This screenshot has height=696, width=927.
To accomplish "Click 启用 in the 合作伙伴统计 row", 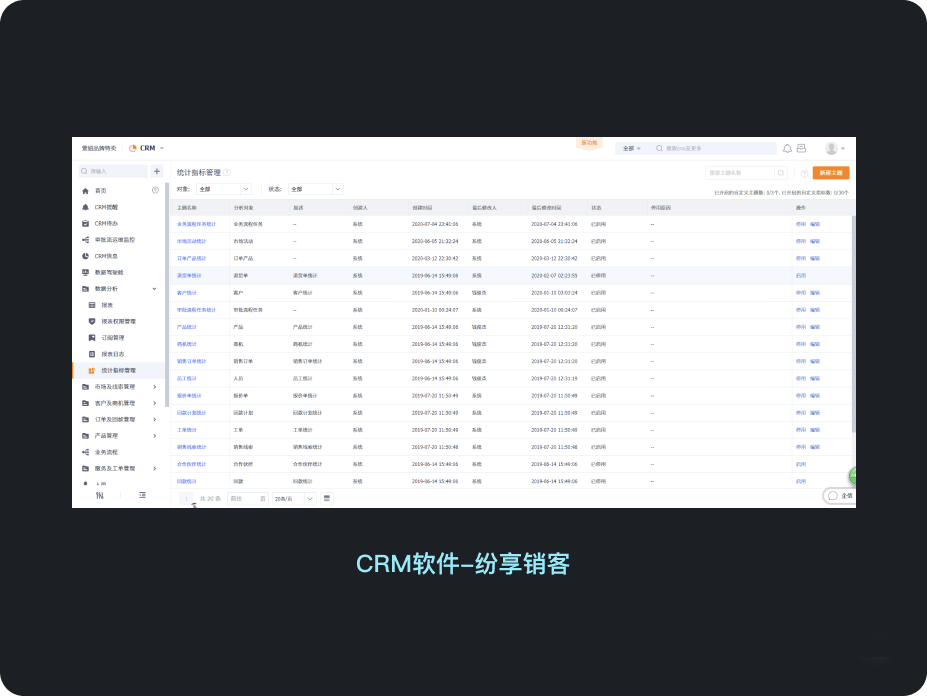I will point(800,465).
